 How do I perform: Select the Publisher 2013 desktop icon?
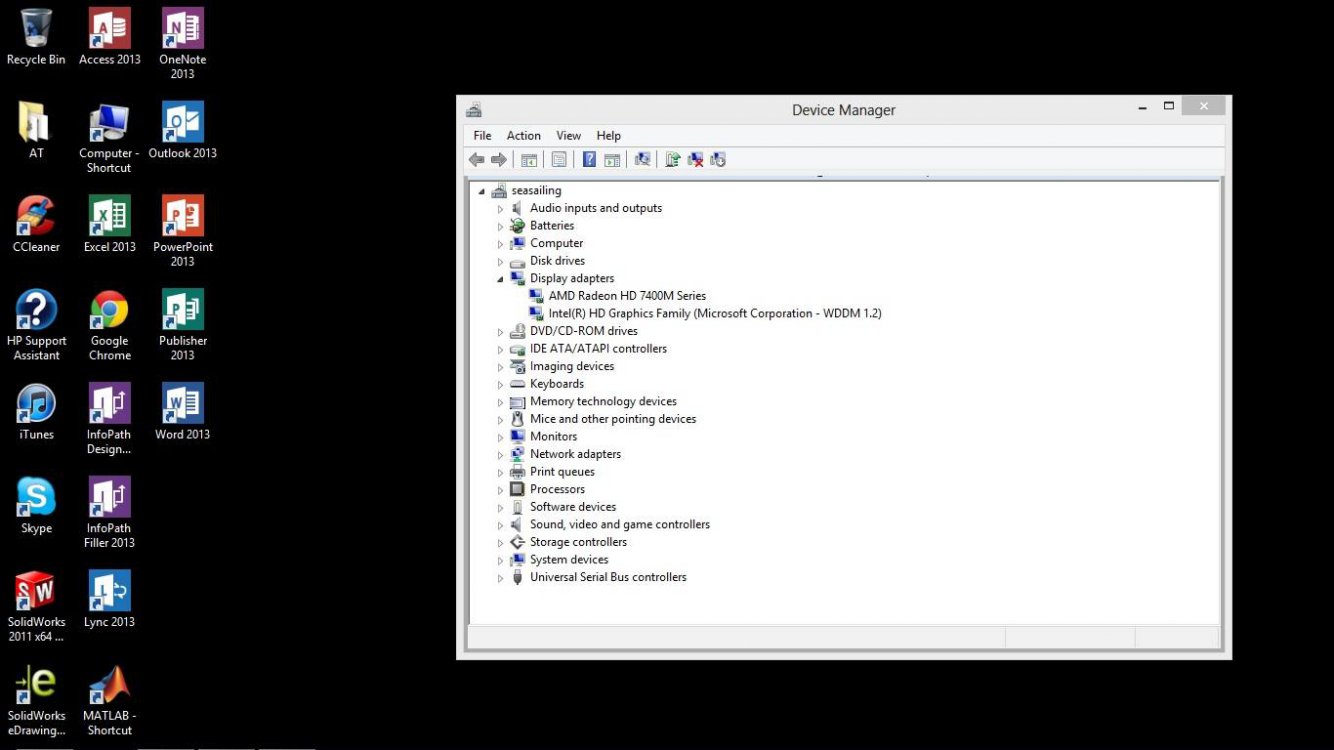tap(182, 326)
